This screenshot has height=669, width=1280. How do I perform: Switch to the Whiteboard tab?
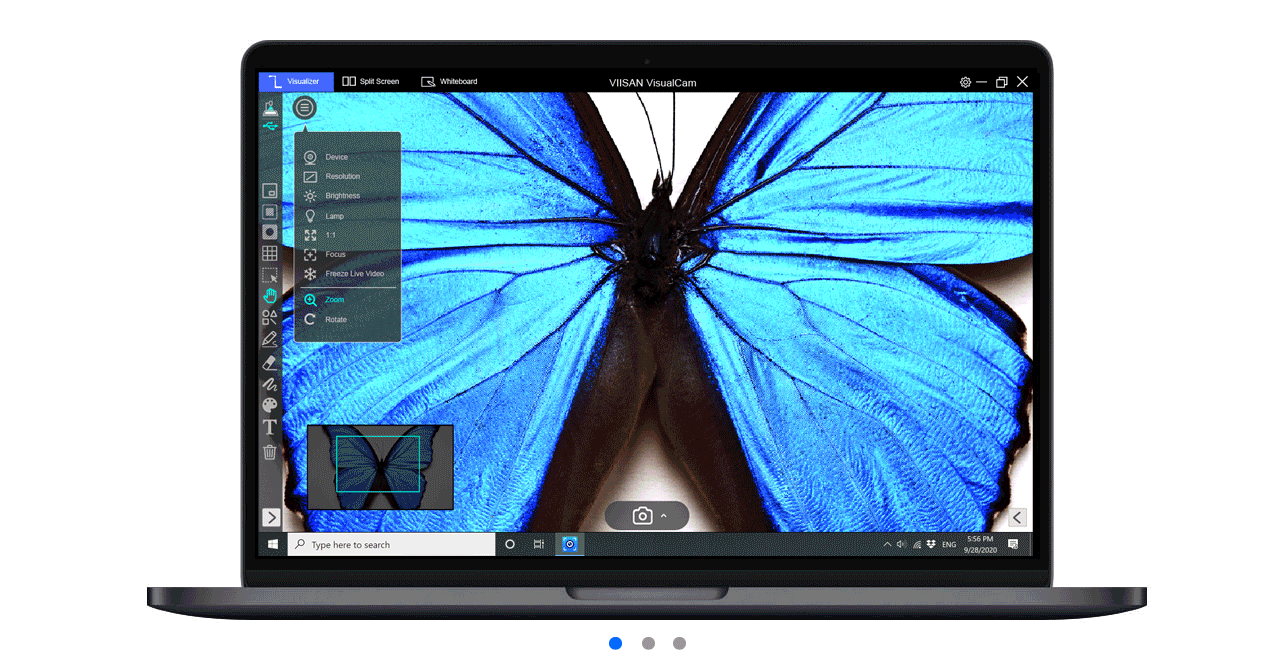click(x=449, y=82)
